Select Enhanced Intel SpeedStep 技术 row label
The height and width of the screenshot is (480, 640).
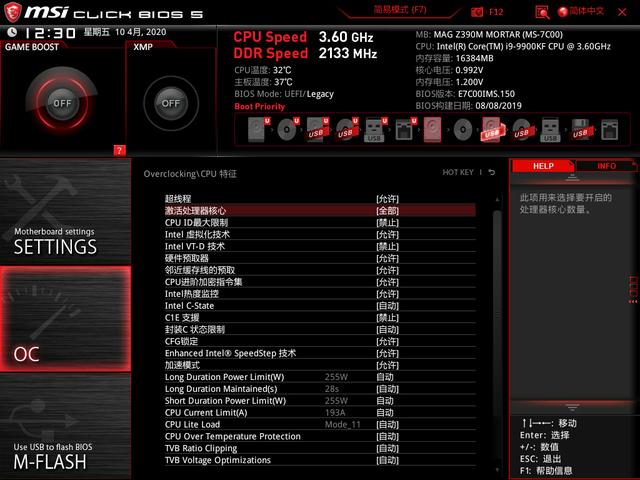pyautogui.click(x=230, y=353)
